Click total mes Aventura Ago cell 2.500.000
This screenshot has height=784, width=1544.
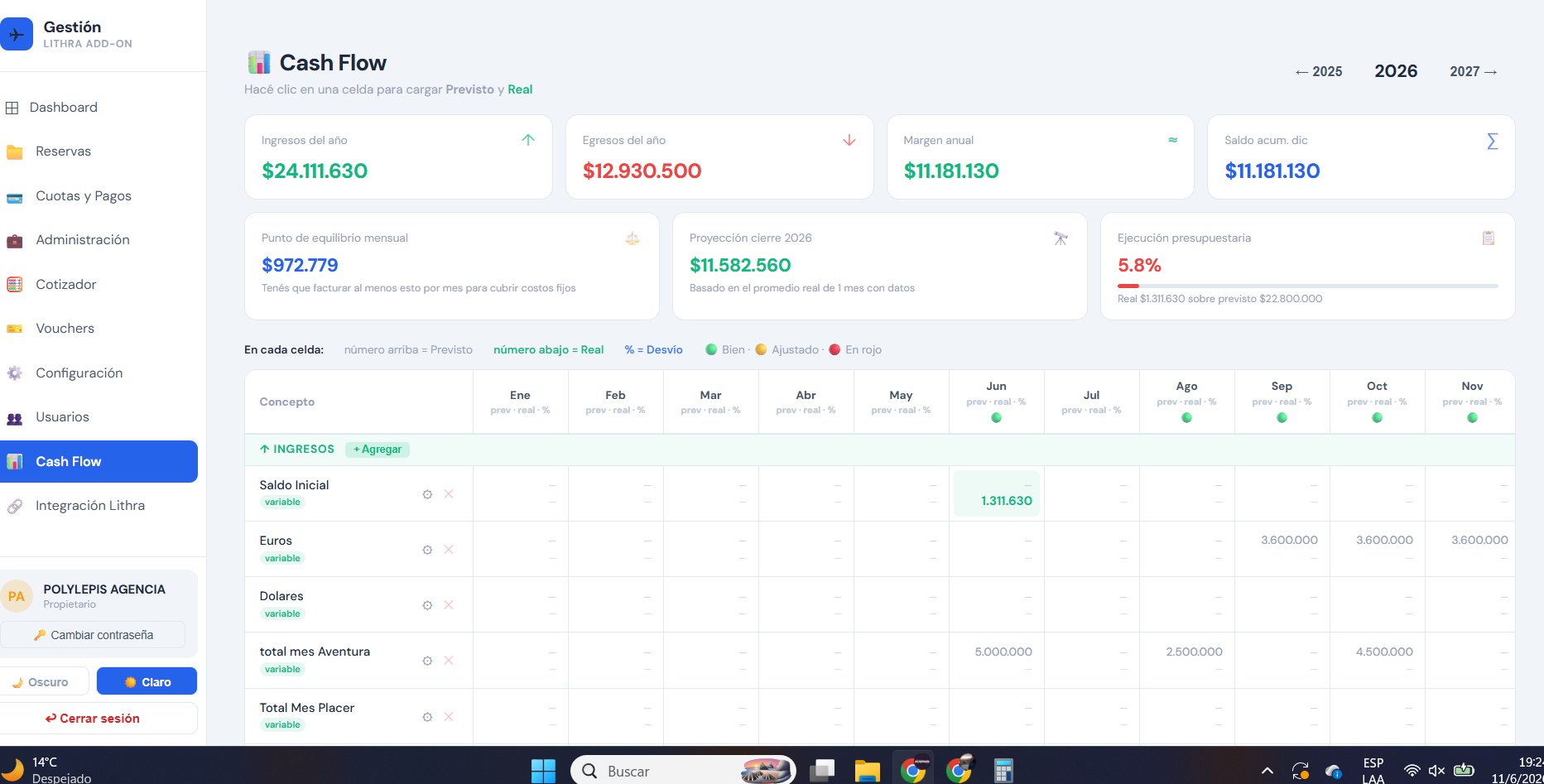(x=1187, y=661)
